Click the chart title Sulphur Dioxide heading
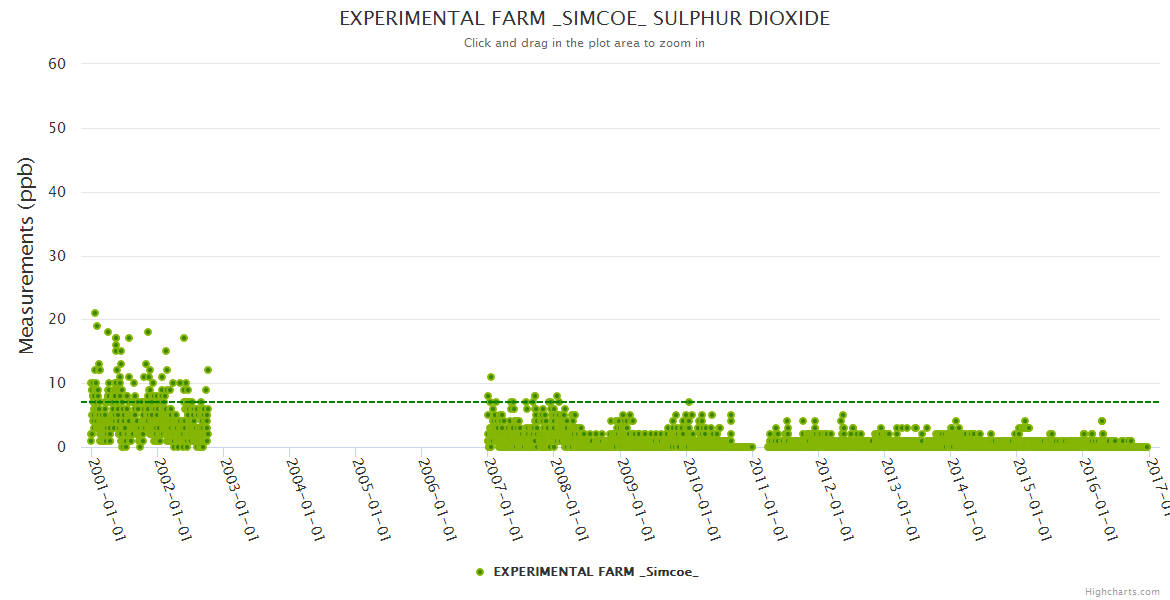Image resolution: width=1170 pixels, height=600 pixels. coord(584,19)
